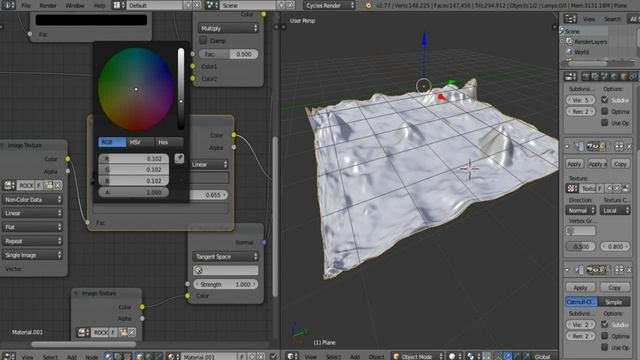Open Direction Normal dropdown in modifier

(580, 210)
